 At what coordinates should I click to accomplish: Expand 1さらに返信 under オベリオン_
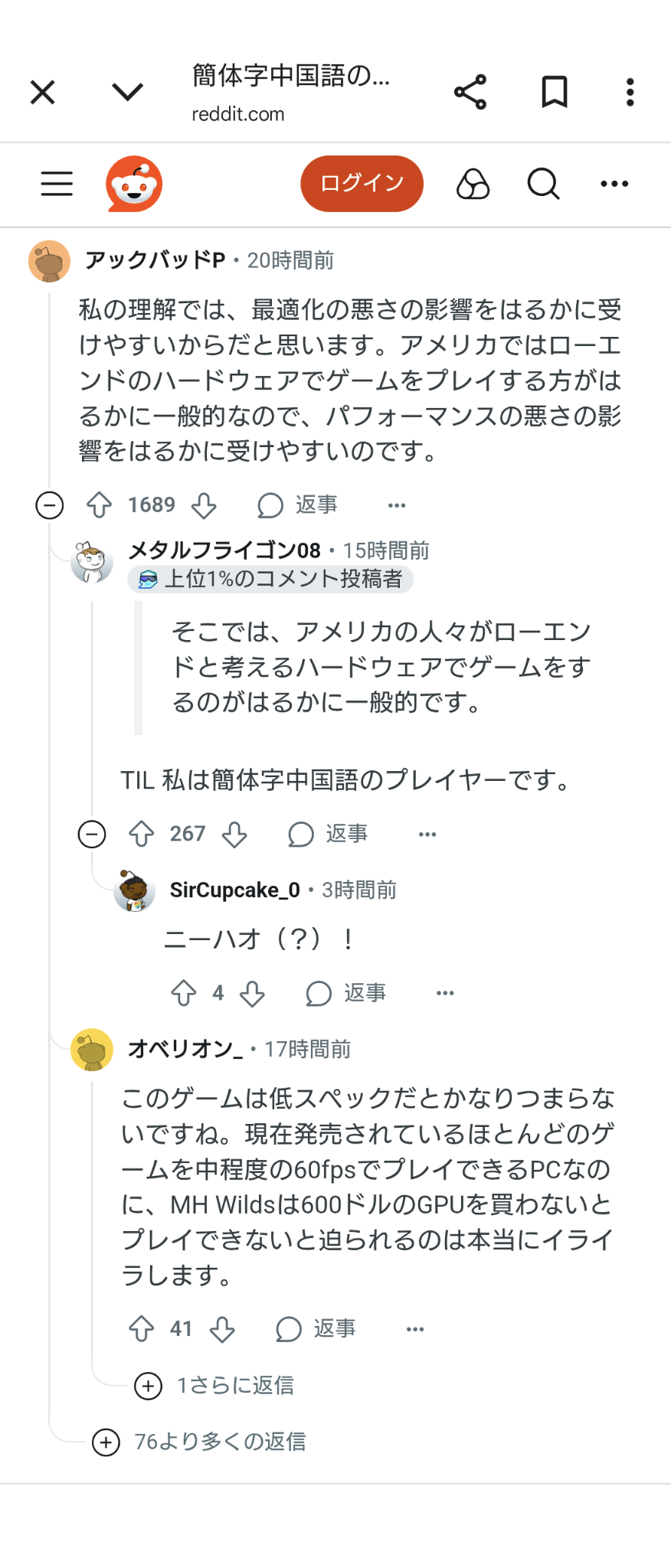[214, 1386]
